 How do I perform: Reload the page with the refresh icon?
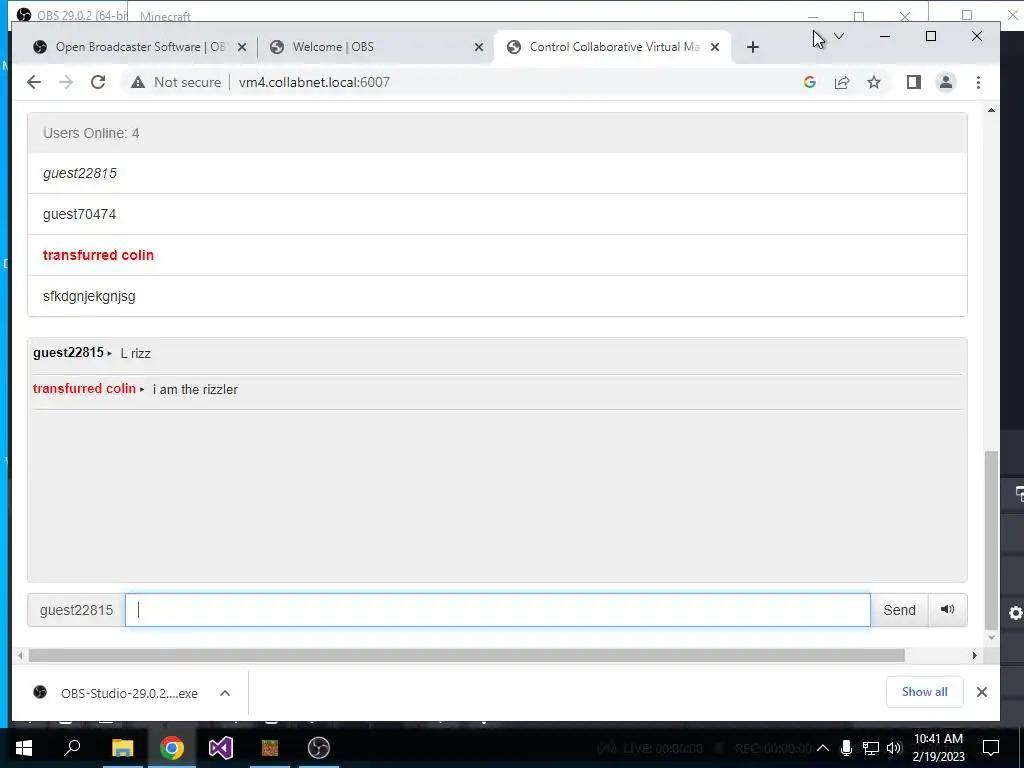[98, 82]
